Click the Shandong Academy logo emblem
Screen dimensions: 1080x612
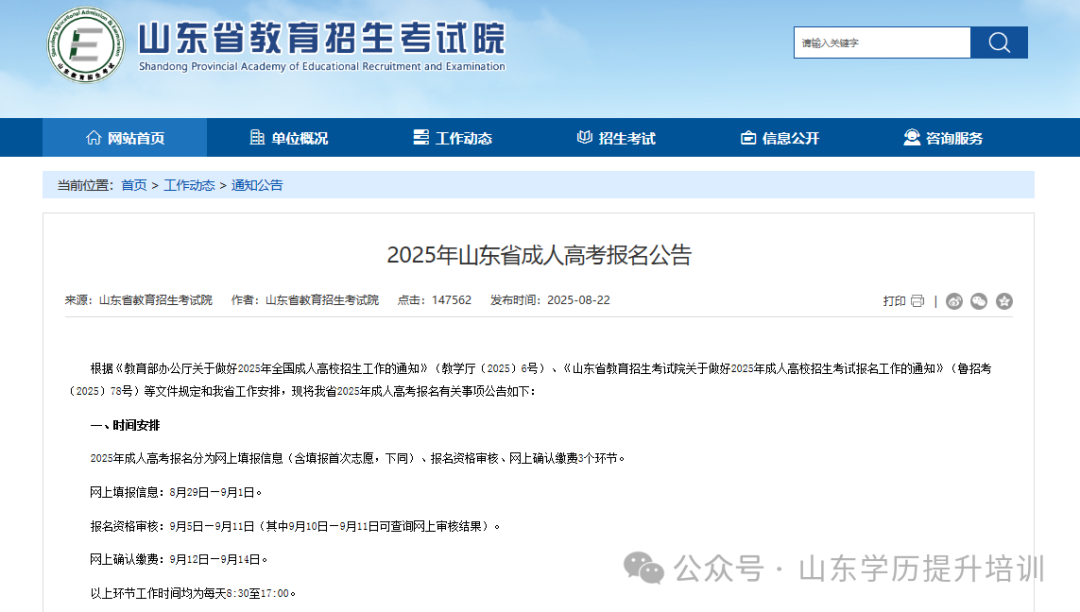(85, 44)
